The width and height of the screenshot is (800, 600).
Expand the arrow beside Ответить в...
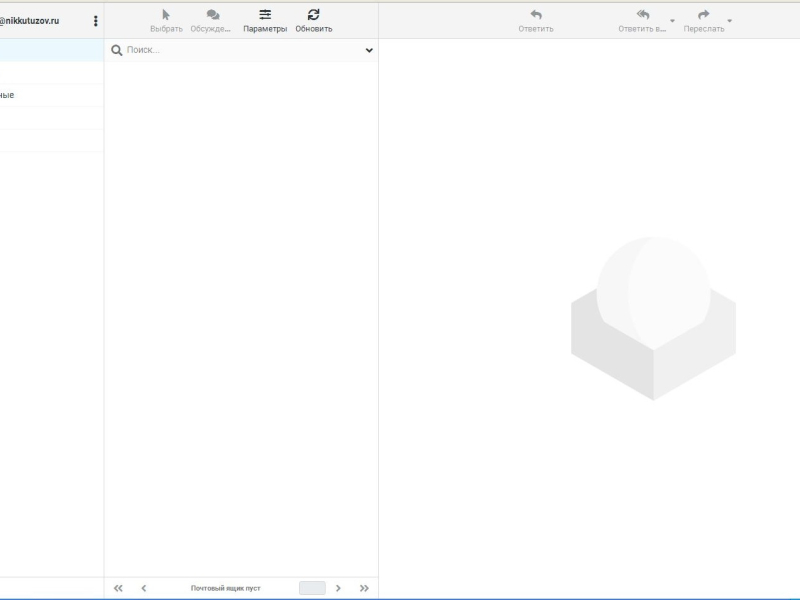coord(672,21)
